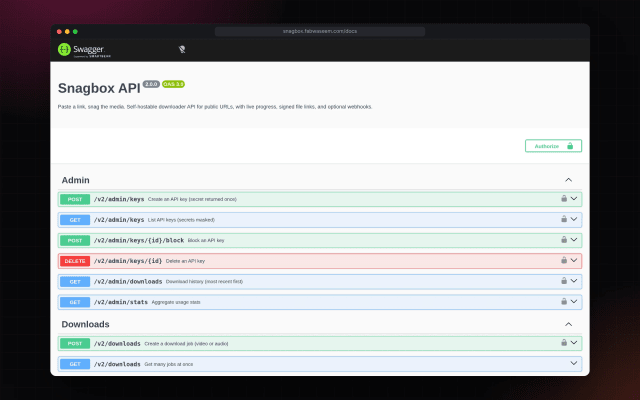Click lock icon on the keys/{id}/block row
This screenshot has width=640, height=400.
point(564,240)
